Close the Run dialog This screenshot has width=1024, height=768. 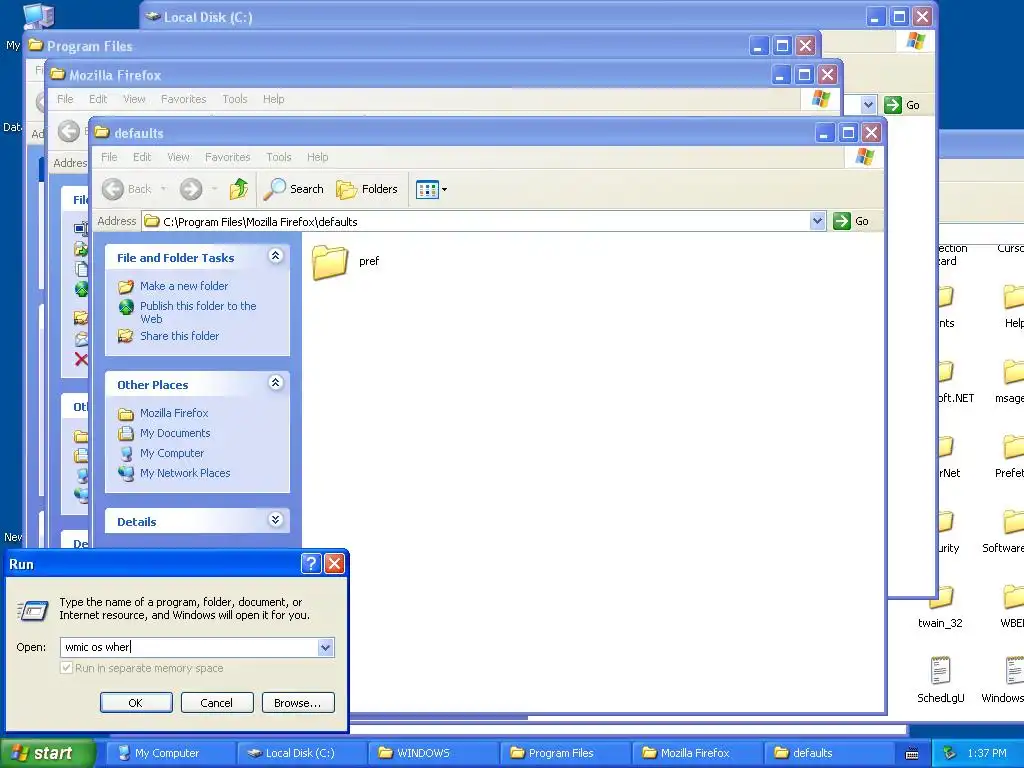(x=334, y=564)
